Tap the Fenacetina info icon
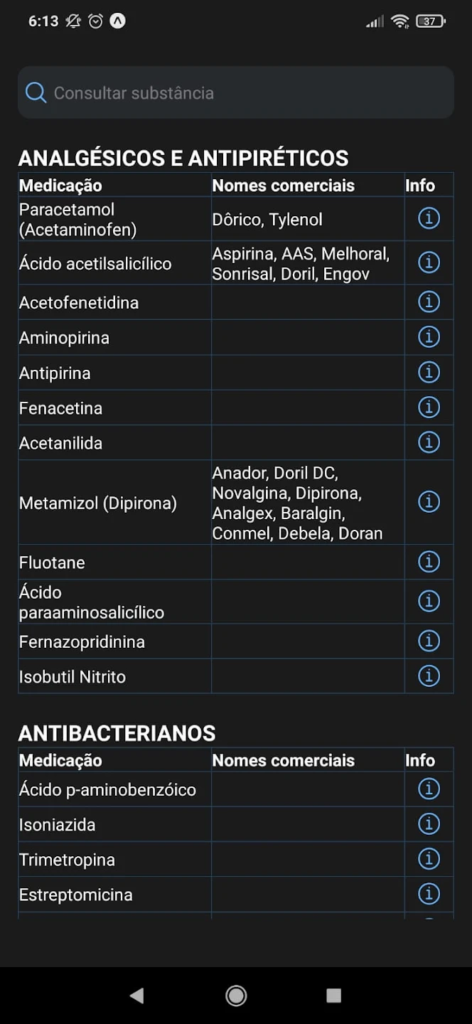The width and height of the screenshot is (472, 1024). click(x=429, y=408)
